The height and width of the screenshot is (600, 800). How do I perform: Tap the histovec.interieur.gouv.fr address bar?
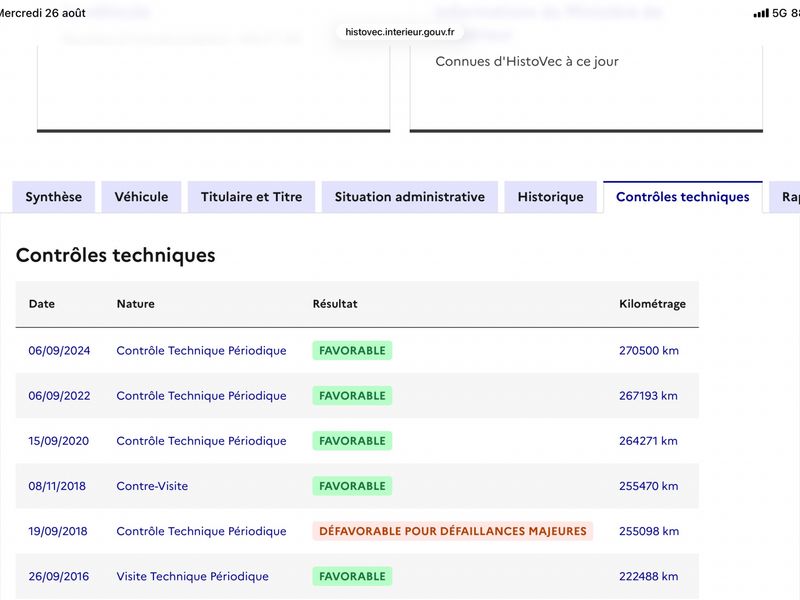click(399, 32)
